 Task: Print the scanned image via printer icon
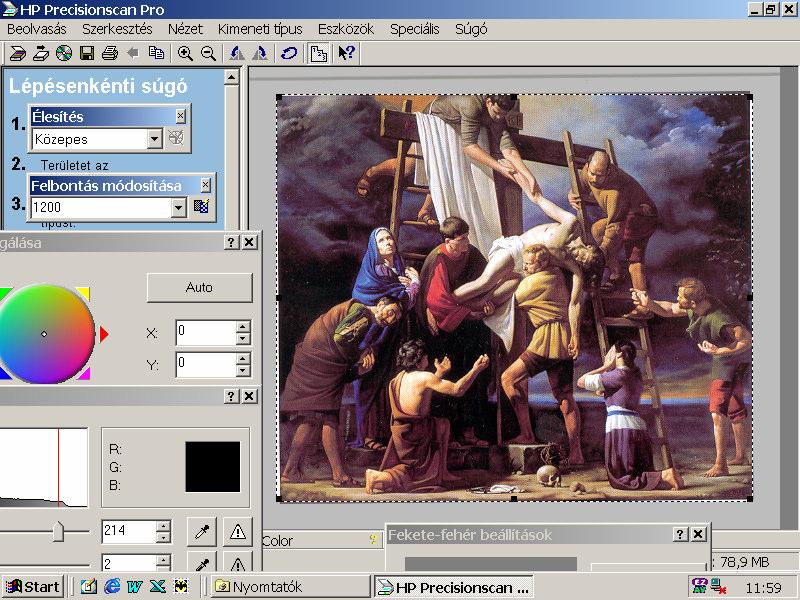pos(110,53)
